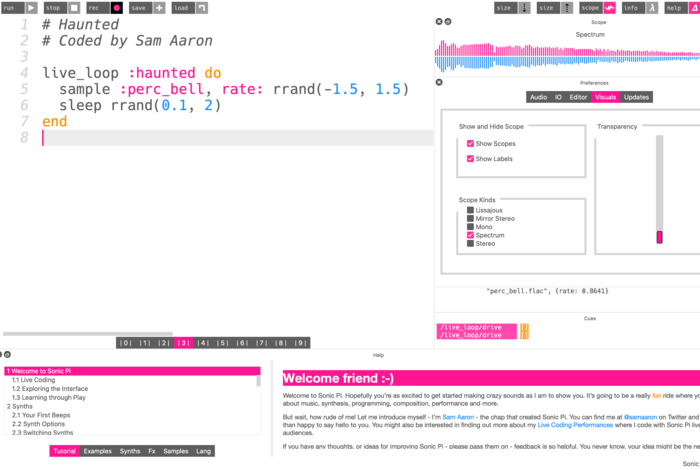Open the Live Coding Performances link
Viewport: 700px width, 470px height.
coord(575,425)
